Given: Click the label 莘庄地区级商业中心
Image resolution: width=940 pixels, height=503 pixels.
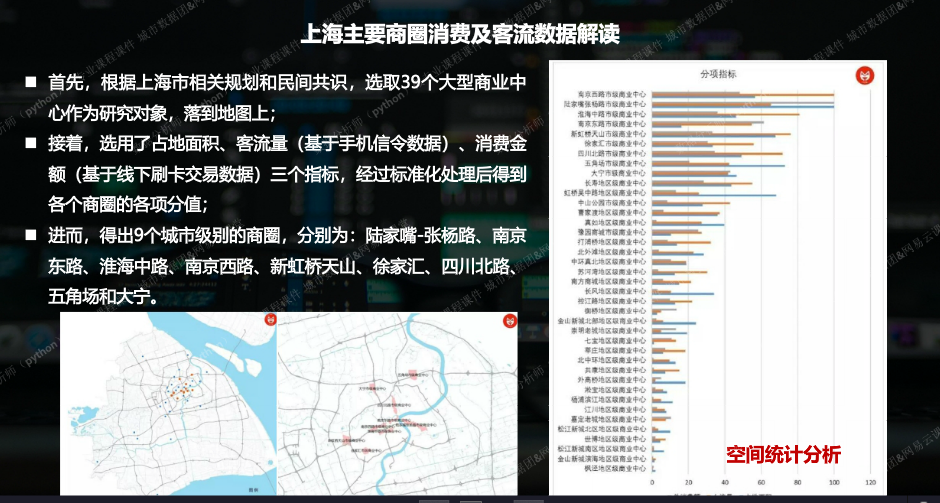Looking at the screenshot, I should (615, 350).
